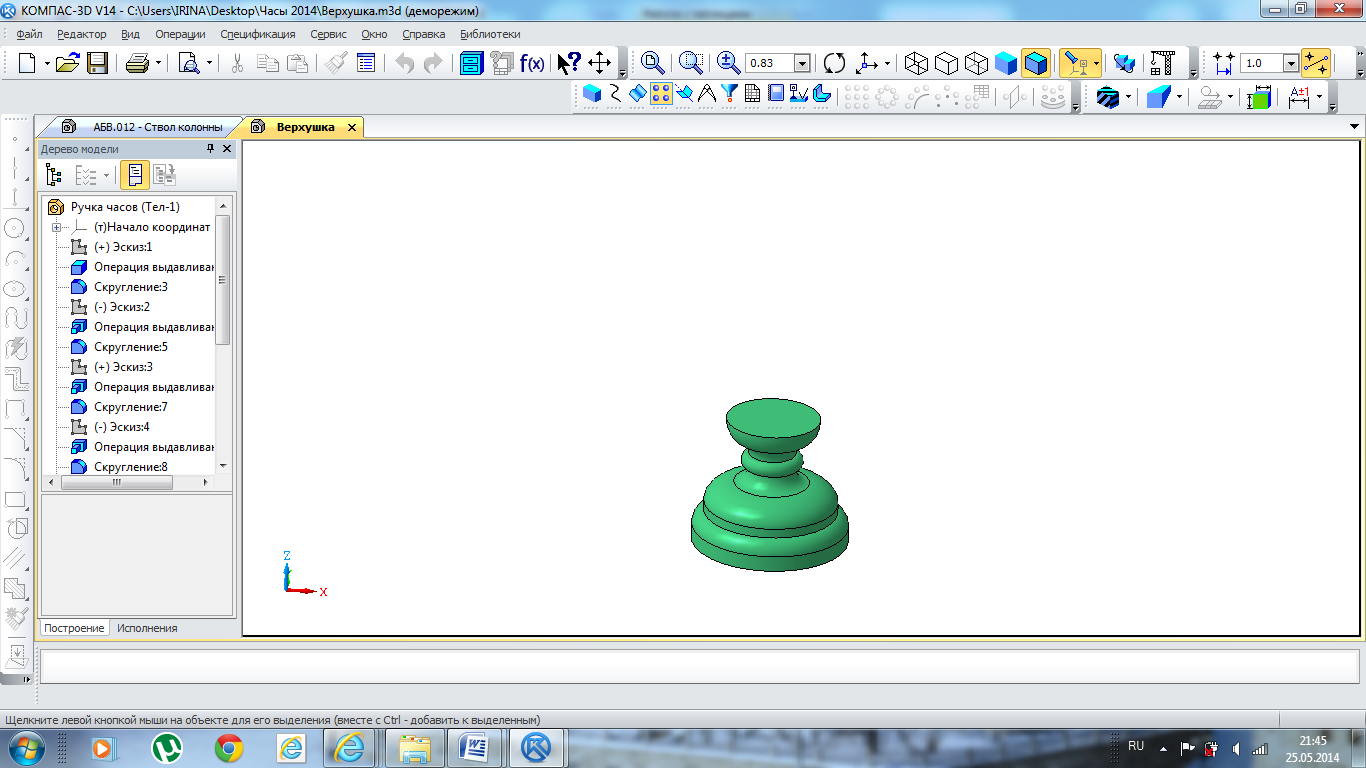Click the Print icon in the toolbar
This screenshot has width=1366, height=768.
tap(138, 63)
